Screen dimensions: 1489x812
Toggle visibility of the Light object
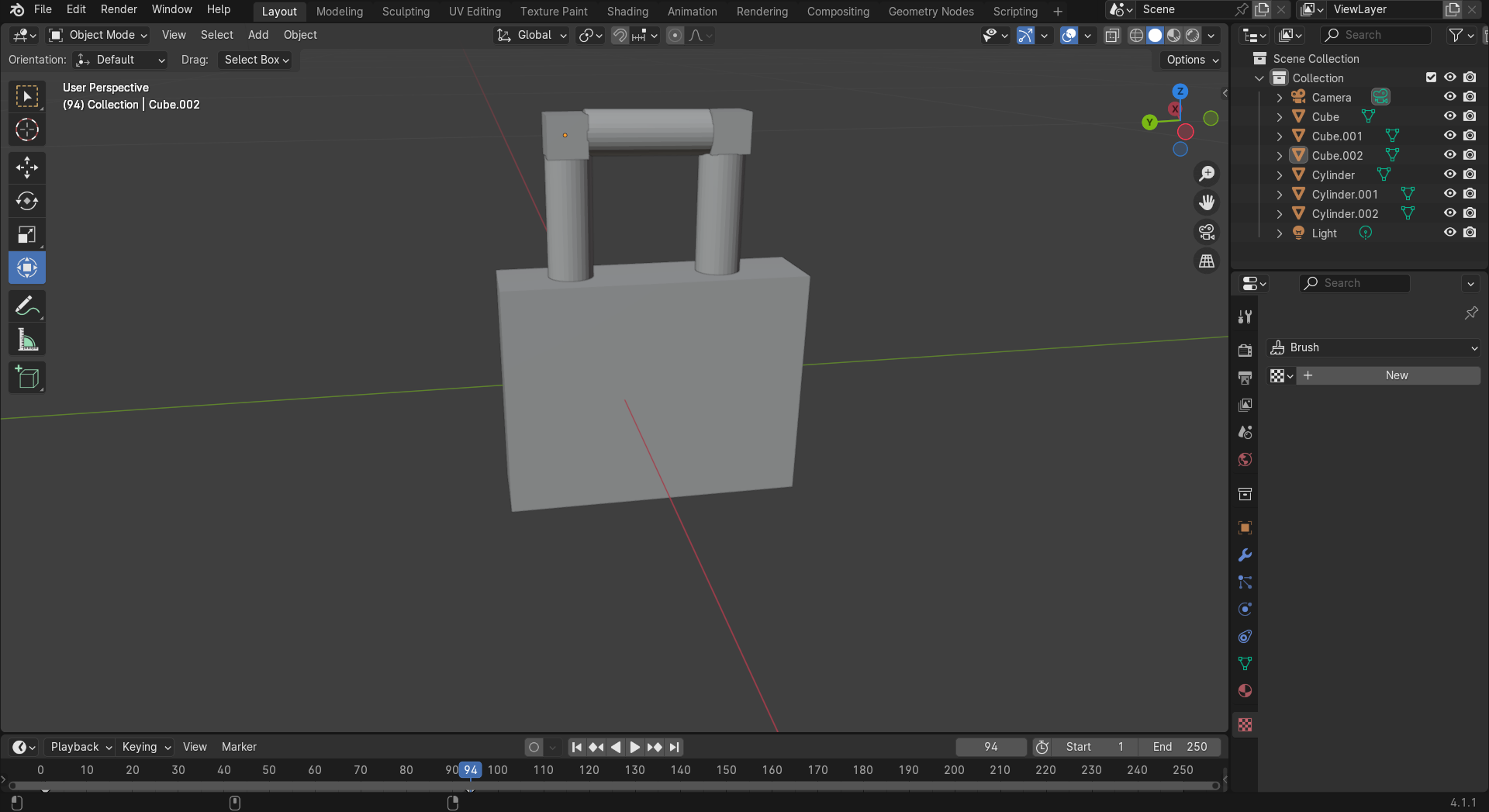point(1449,233)
